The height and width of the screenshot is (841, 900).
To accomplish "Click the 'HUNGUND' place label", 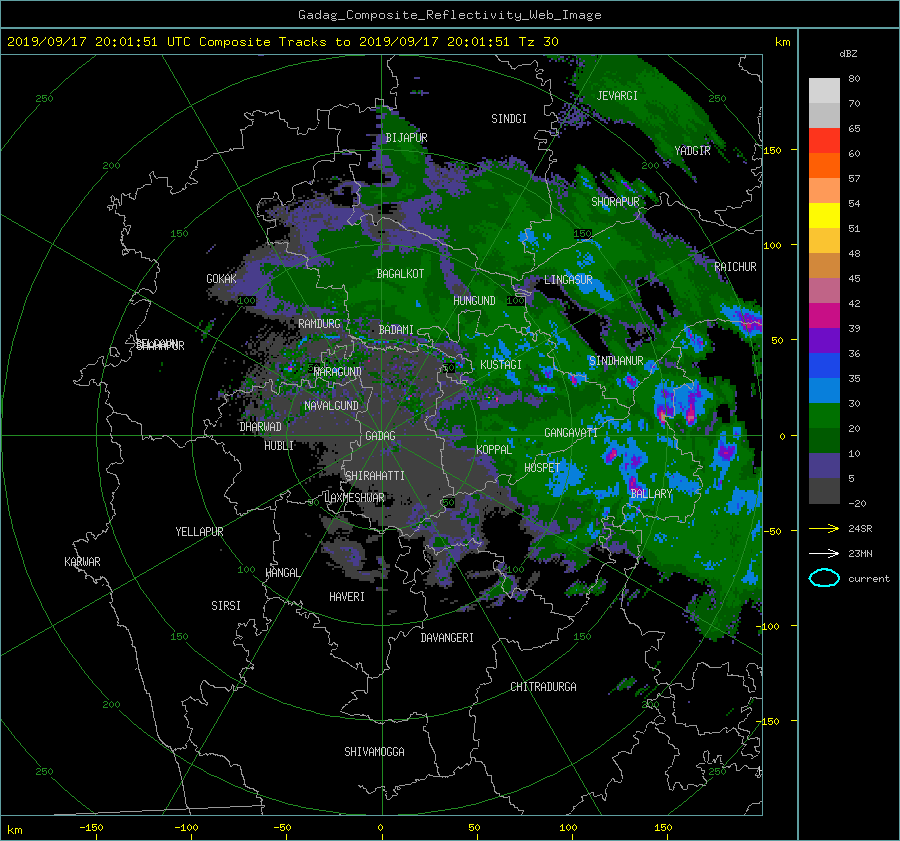I will point(474,301).
